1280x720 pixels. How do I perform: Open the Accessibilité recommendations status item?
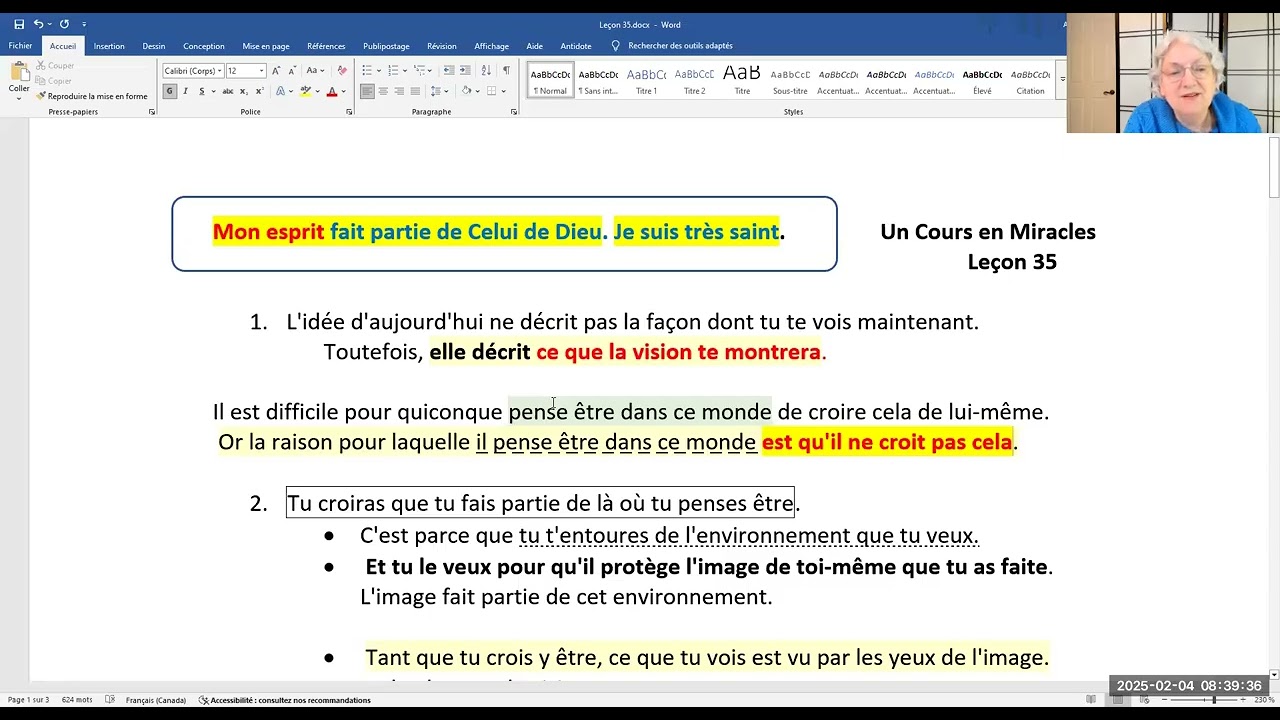click(x=285, y=700)
